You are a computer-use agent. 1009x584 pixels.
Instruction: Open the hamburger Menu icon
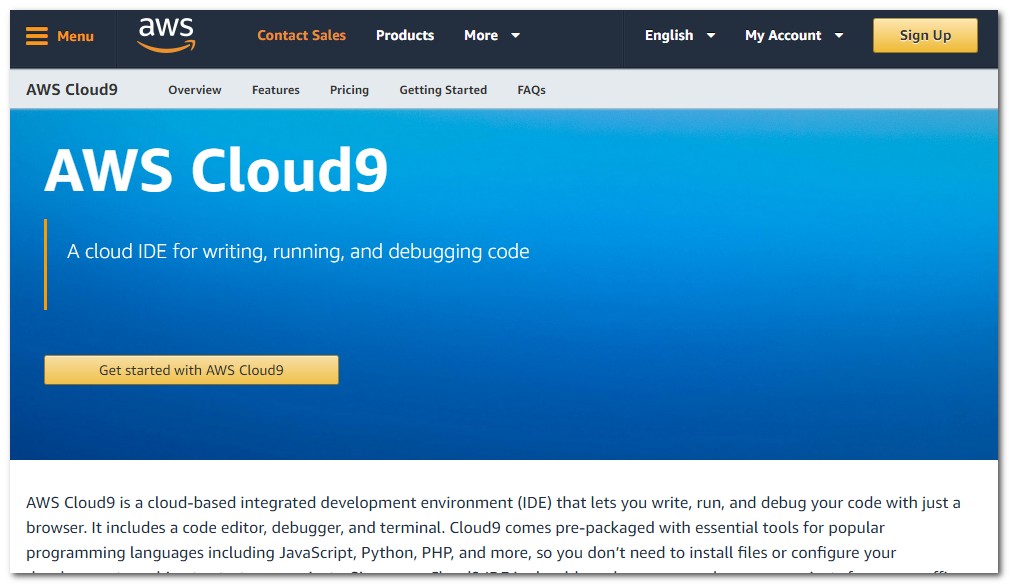tap(37, 36)
